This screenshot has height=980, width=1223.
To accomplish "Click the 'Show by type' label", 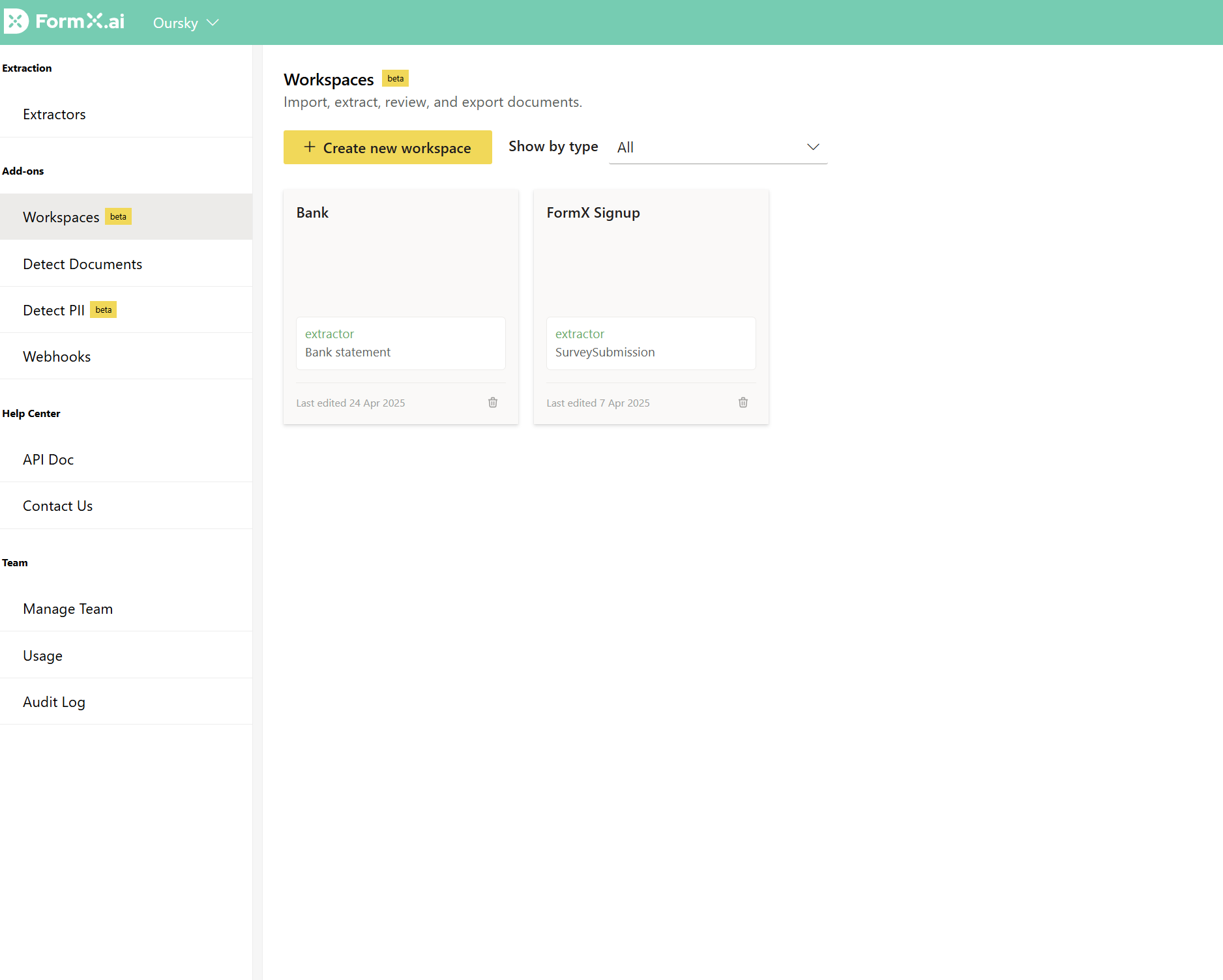I will pyautogui.click(x=553, y=147).
